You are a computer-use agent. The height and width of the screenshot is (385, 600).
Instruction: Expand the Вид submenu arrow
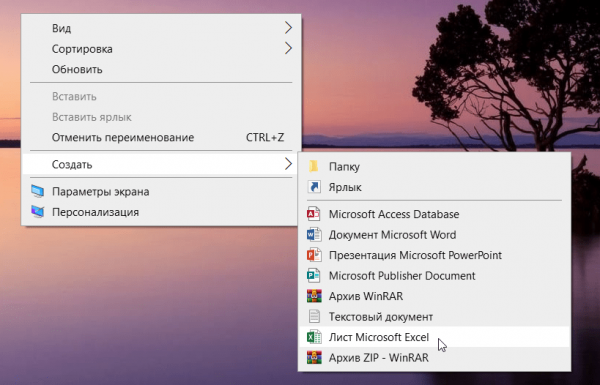(288, 28)
